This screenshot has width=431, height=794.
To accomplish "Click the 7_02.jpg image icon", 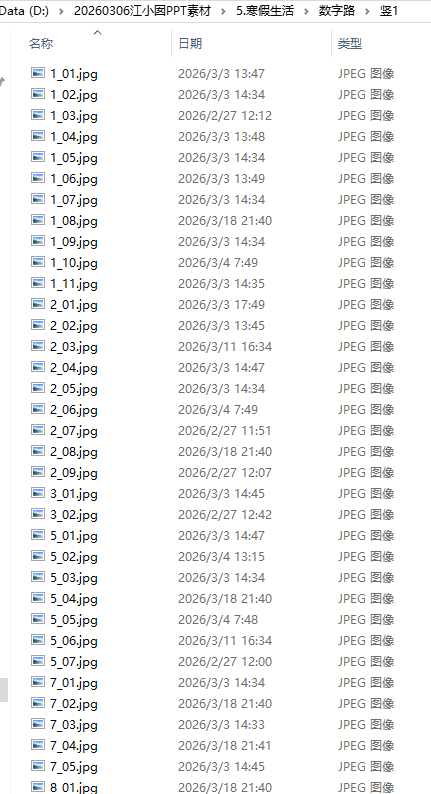I will 37,703.
